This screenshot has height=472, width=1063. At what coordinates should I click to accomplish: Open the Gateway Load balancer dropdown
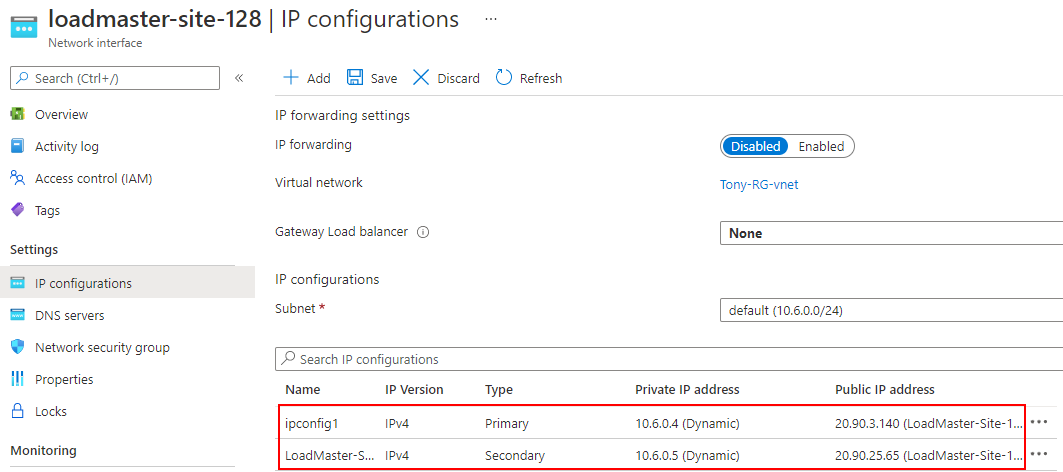891,233
